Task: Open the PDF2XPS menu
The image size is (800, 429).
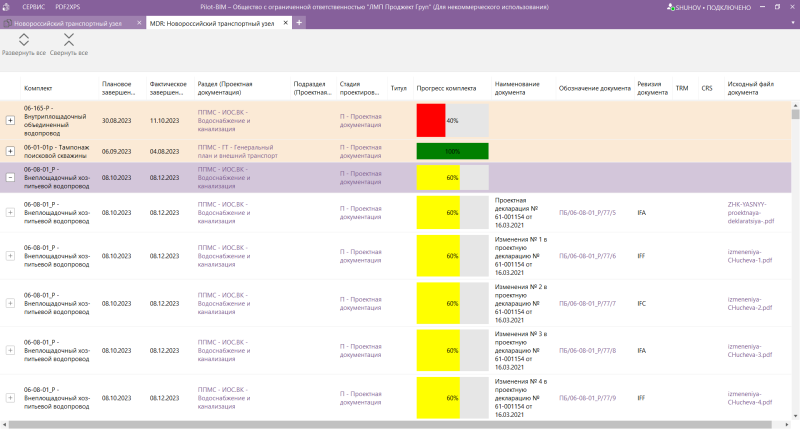Action: tap(68, 6)
